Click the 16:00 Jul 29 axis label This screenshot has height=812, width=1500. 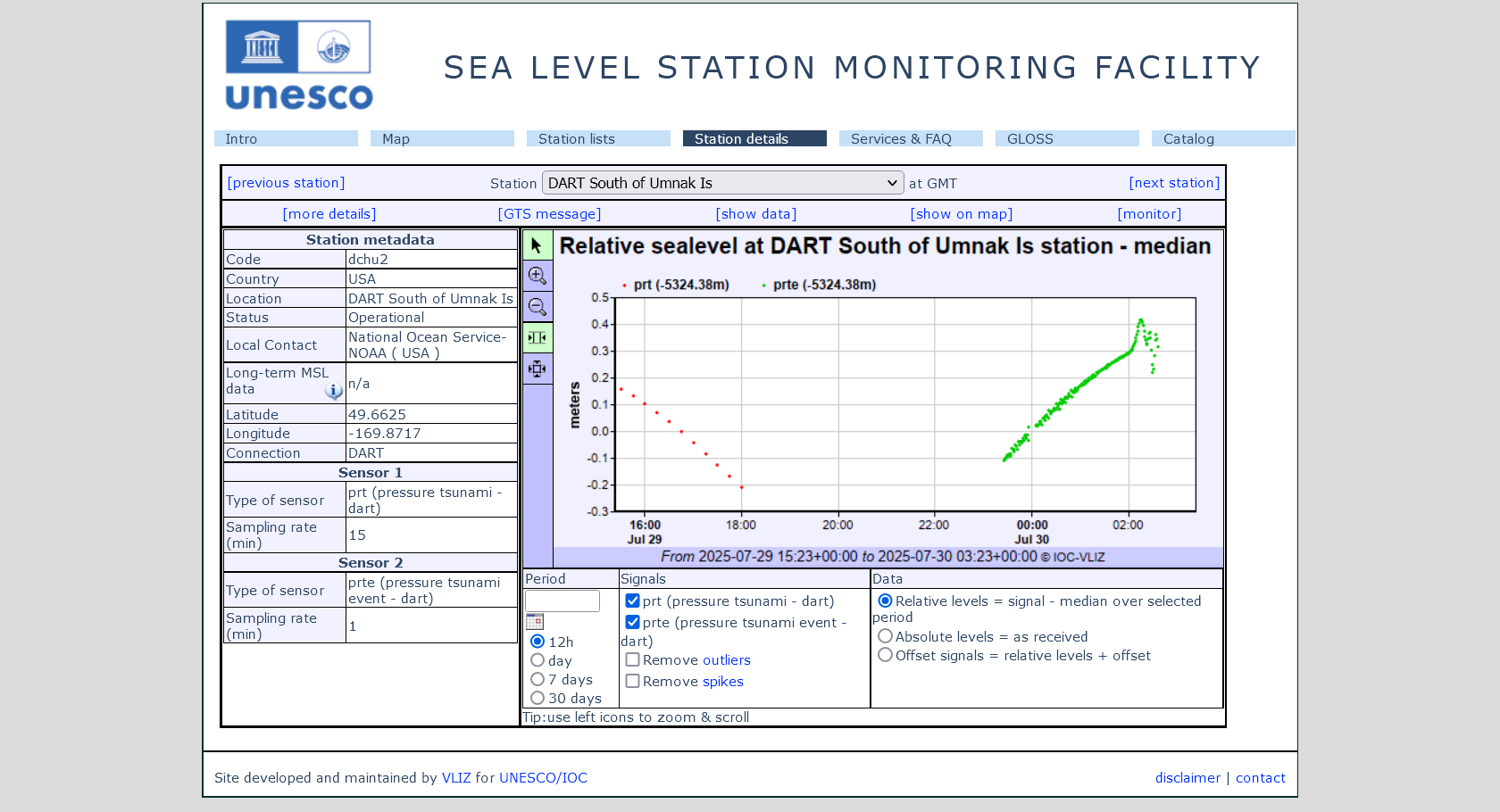(x=645, y=532)
